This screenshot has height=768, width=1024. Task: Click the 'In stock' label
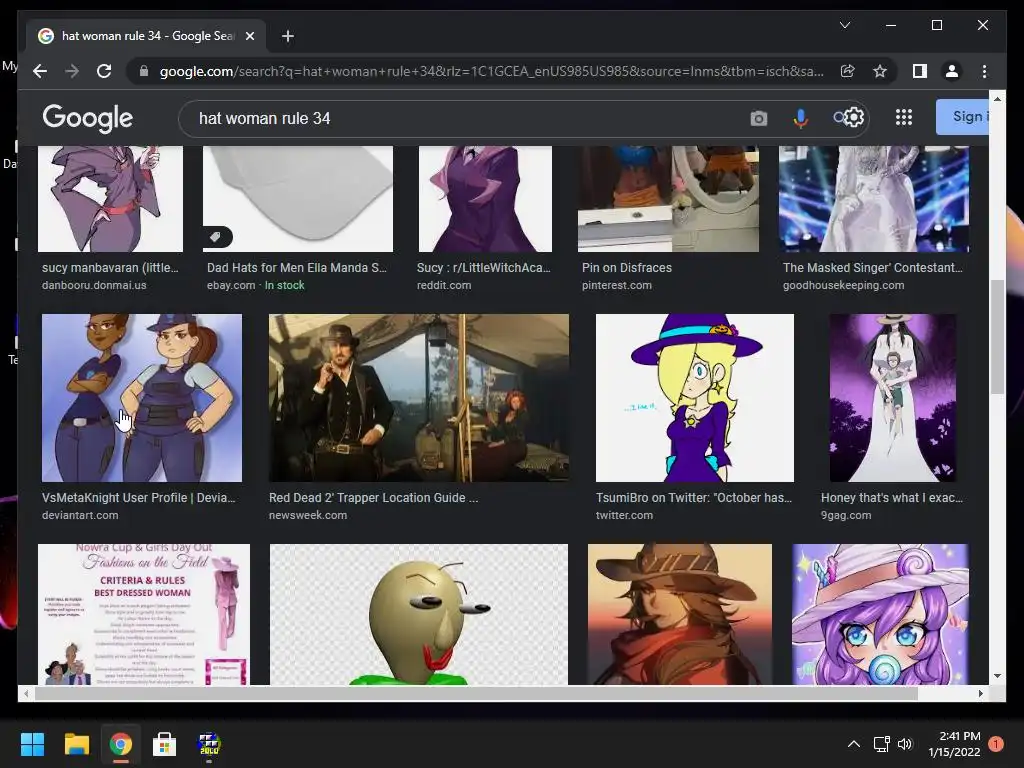(x=284, y=285)
